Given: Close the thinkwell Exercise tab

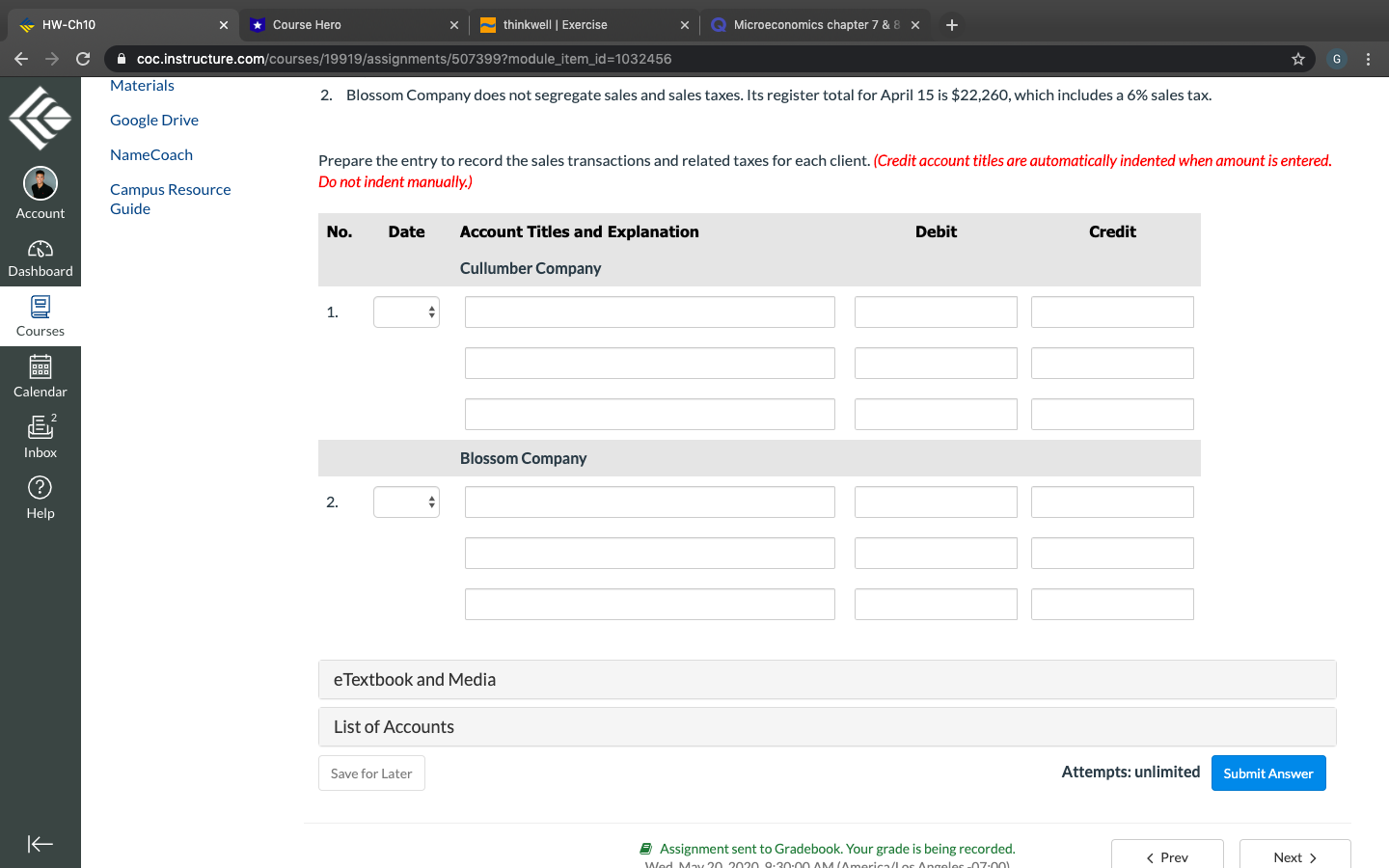Looking at the screenshot, I should coord(685,25).
